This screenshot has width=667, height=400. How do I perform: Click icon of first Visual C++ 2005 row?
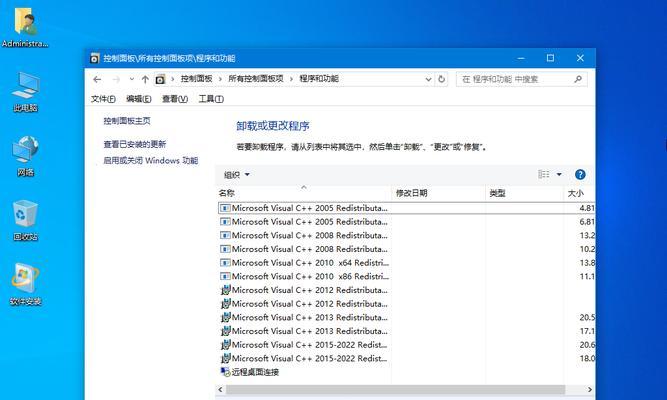pos(225,208)
